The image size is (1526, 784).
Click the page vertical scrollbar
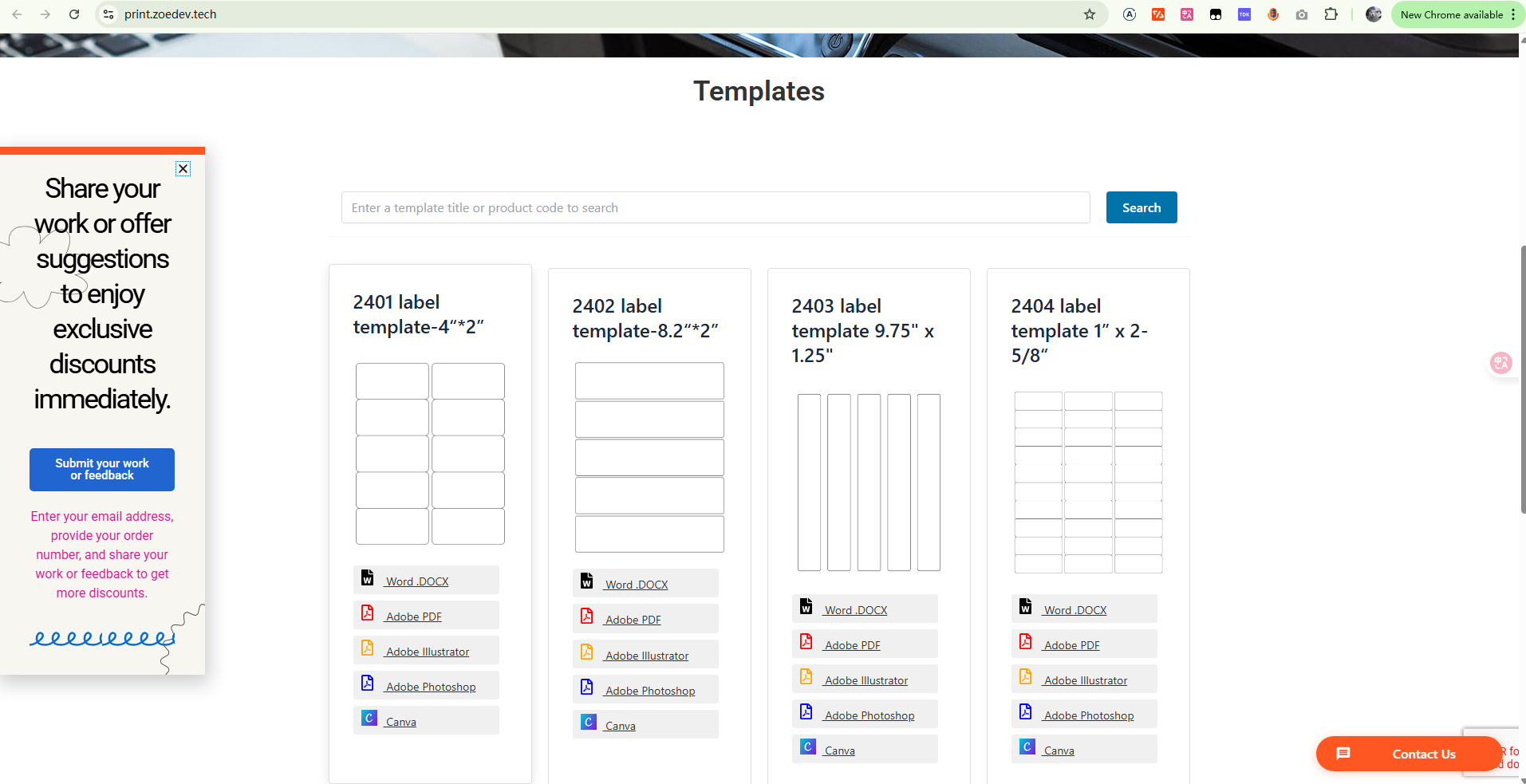pyautogui.click(x=1522, y=379)
